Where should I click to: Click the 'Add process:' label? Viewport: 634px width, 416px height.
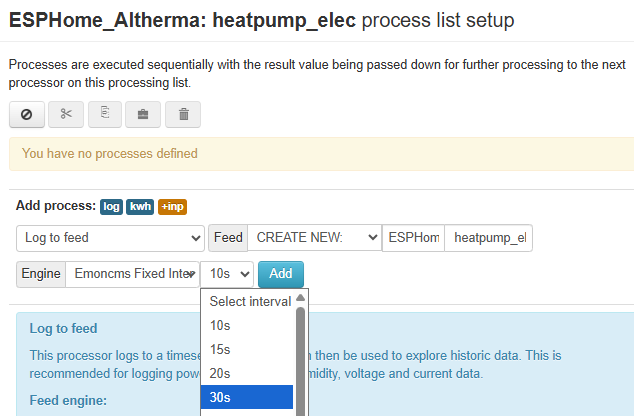click(56, 206)
